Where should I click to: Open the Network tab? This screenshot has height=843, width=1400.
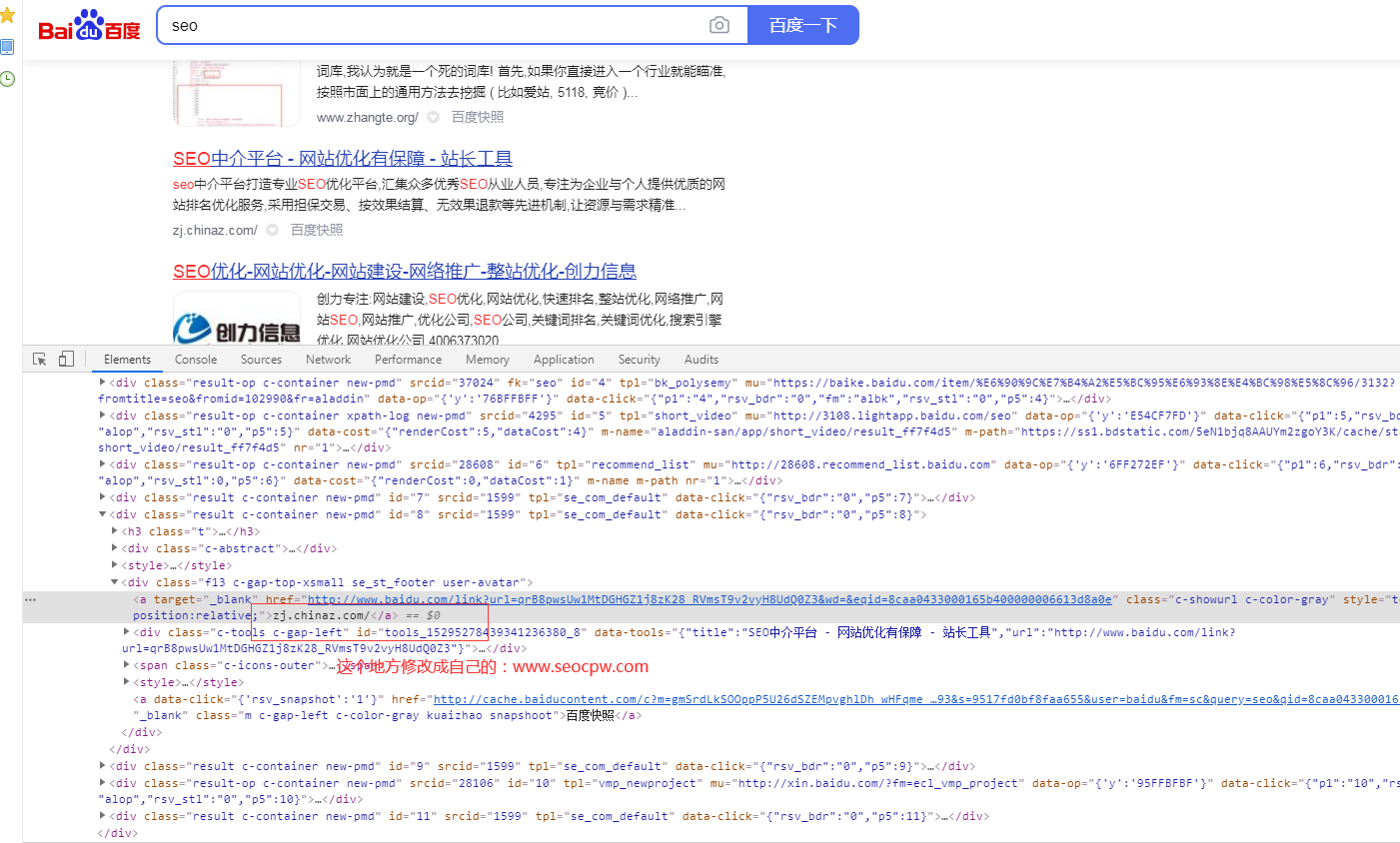click(329, 360)
